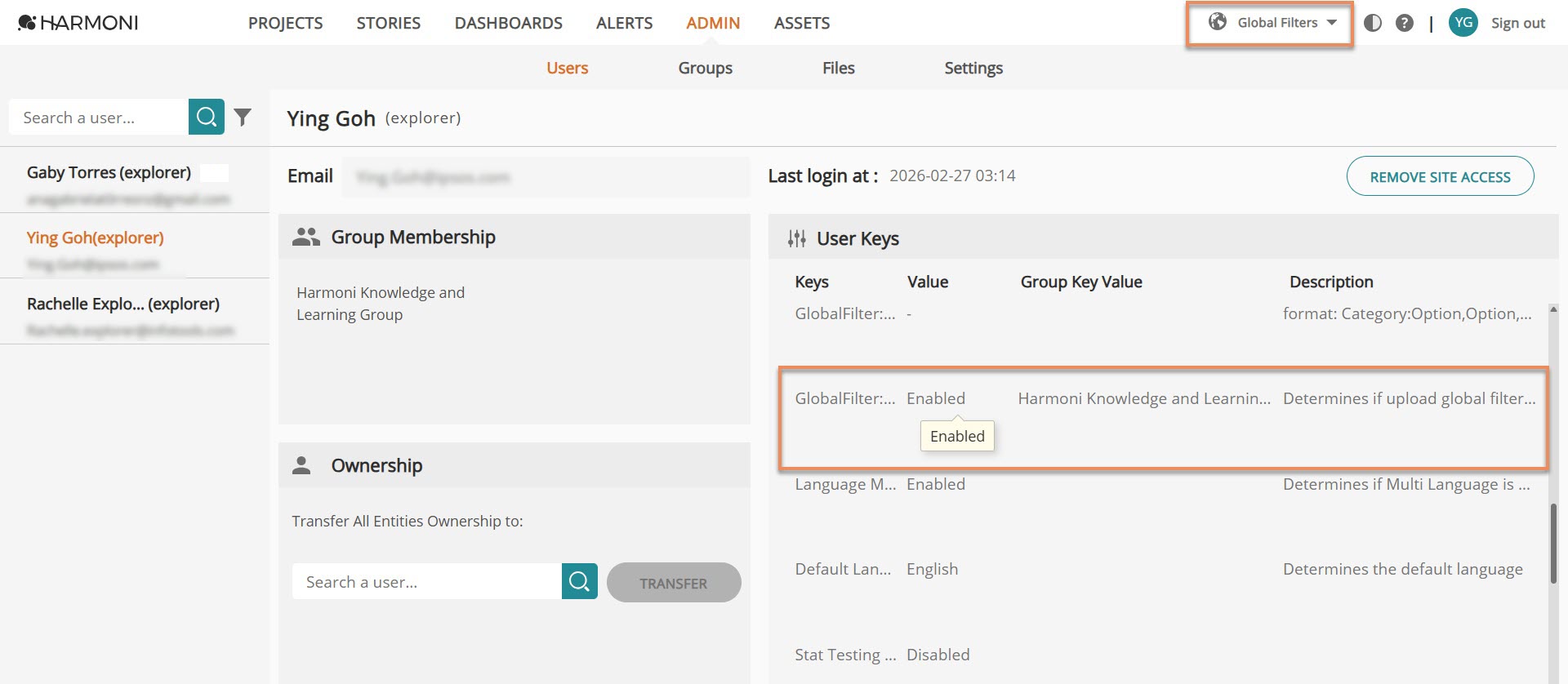Toggle the dark mode contrast icon
Screen dimensions: 1568x684
click(x=1373, y=23)
